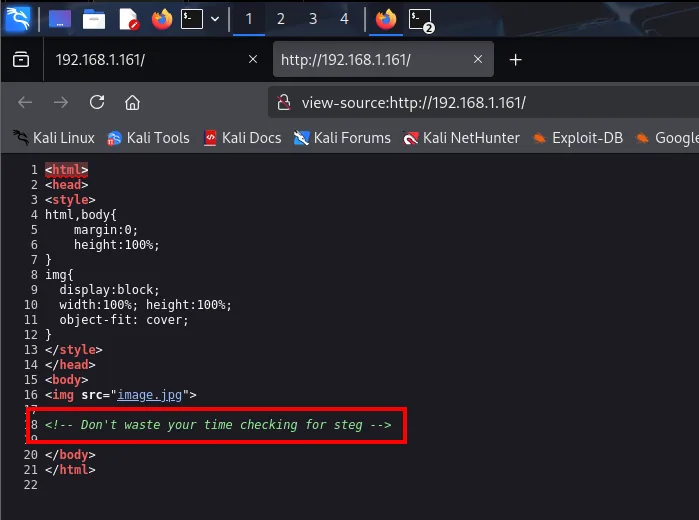This screenshot has width=699, height=520.
Task: Open the Google bookmark
Action: pyautogui.click(x=667, y=138)
